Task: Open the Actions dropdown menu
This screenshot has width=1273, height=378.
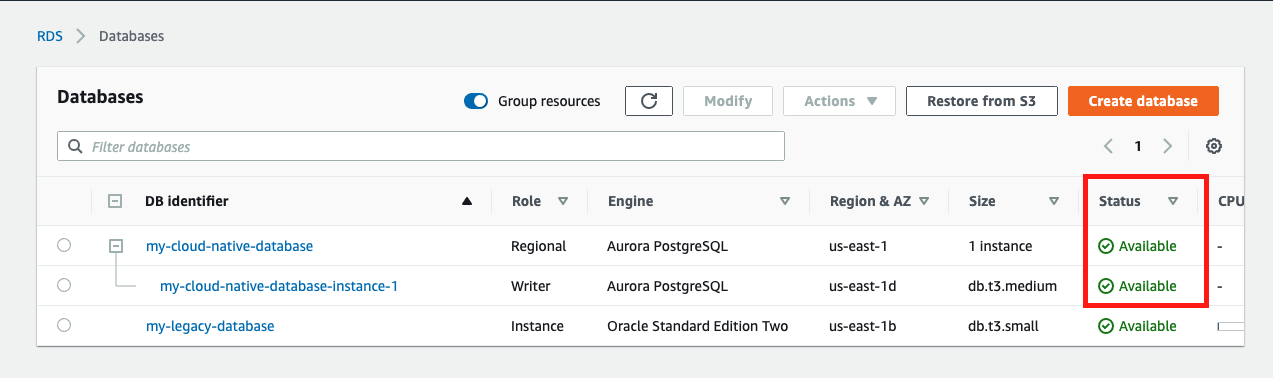Action: [x=839, y=101]
